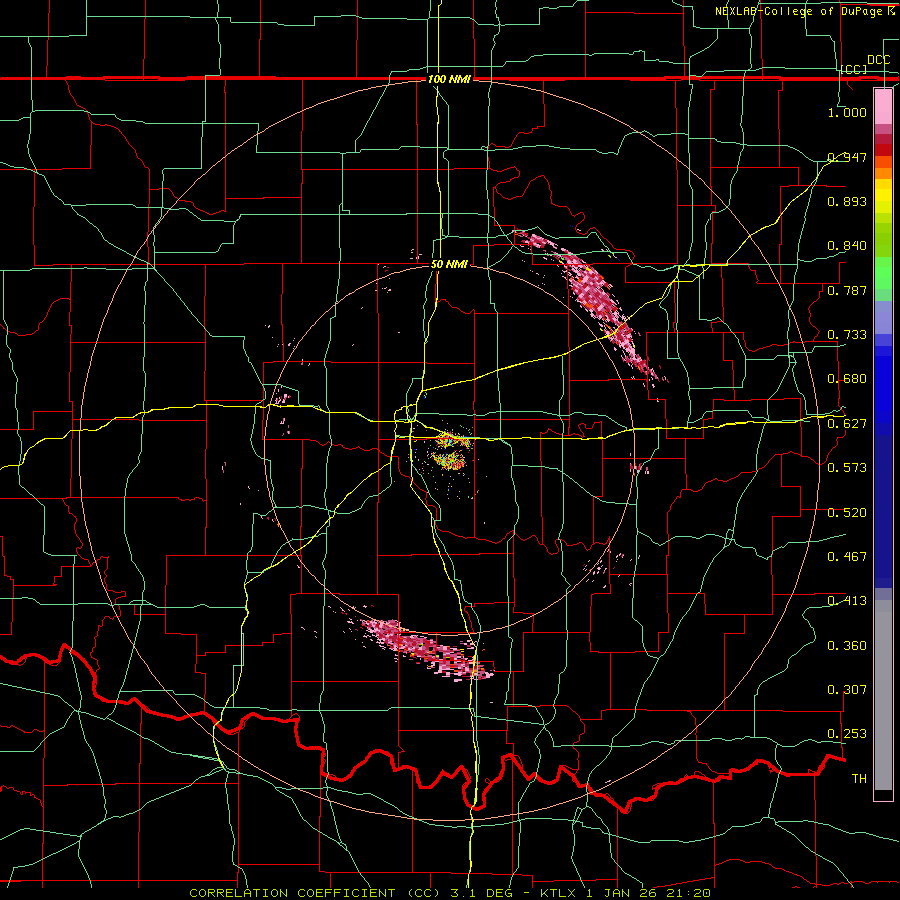Screen dimensions: 900x900
Task: Click the CORRELATION COEFFICIENT (CC) caption text
Action: click(313, 893)
